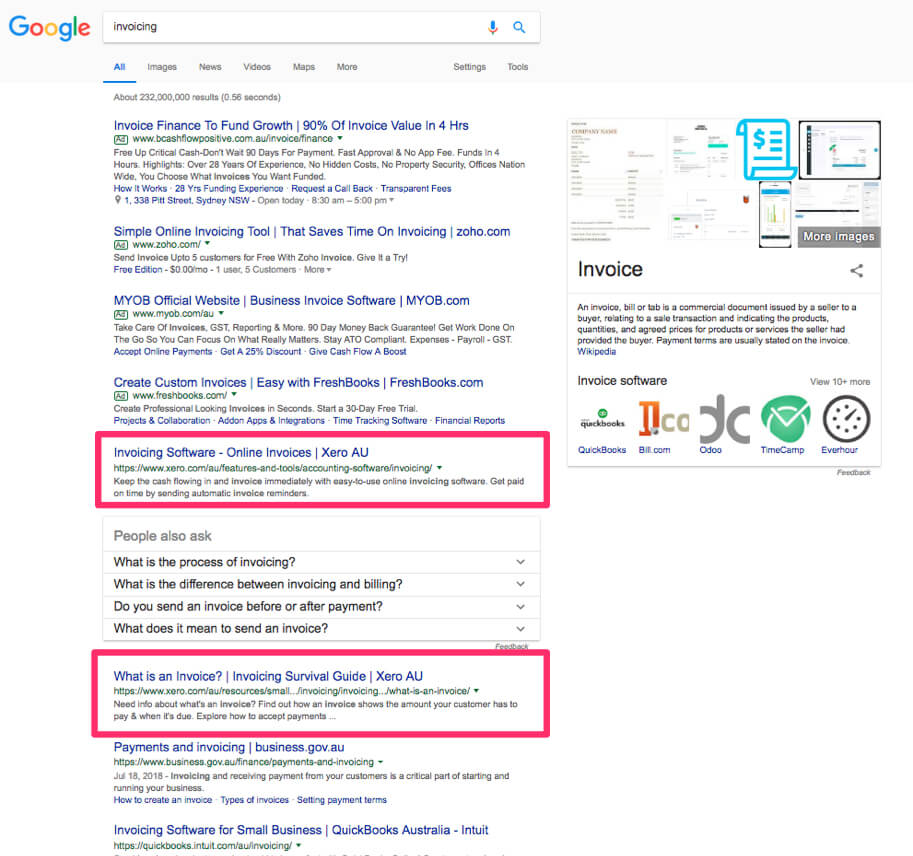Click 'Free Edition' Zoho sitelink

[x=138, y=270]
